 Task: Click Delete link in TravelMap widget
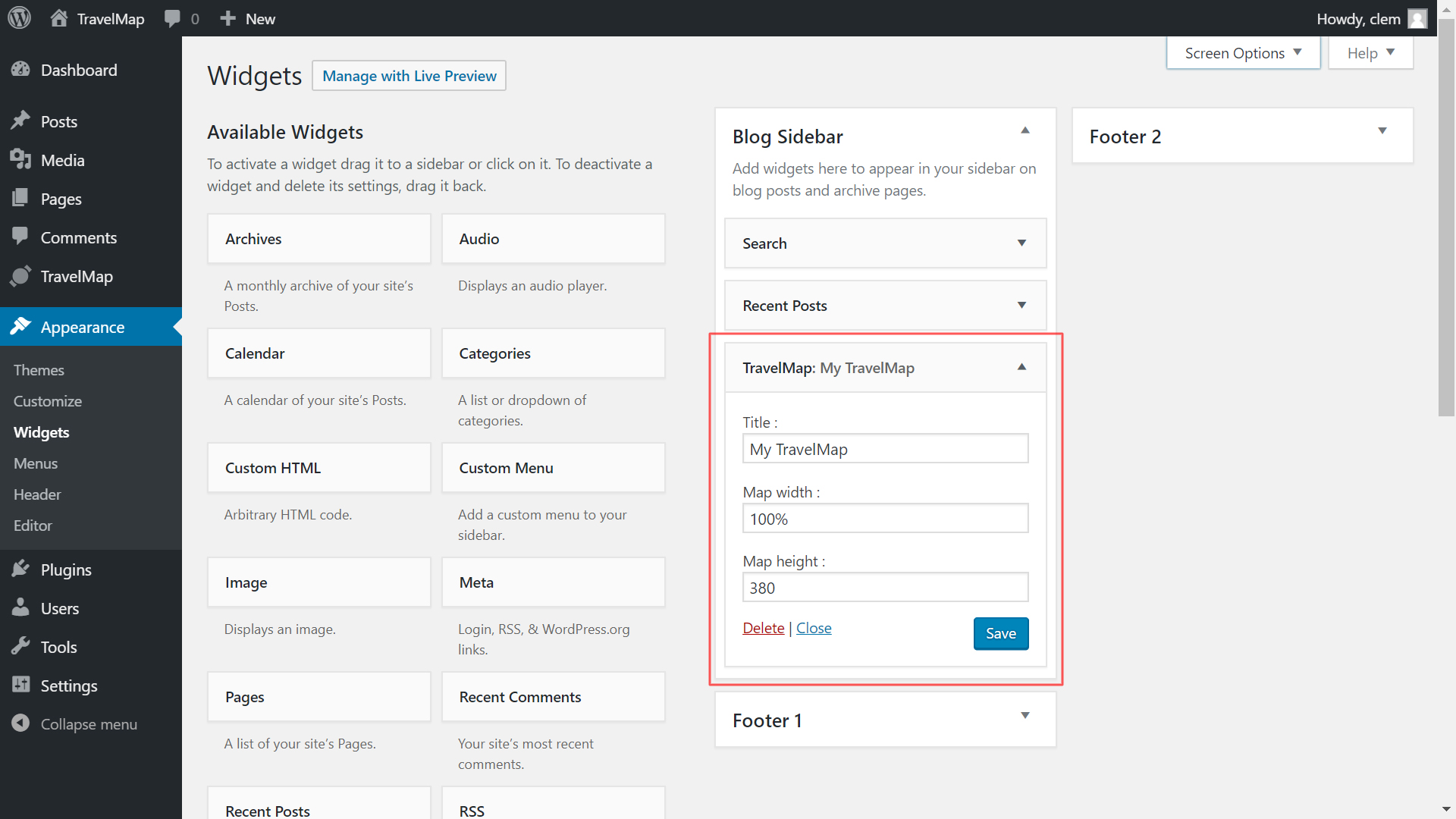763,627
